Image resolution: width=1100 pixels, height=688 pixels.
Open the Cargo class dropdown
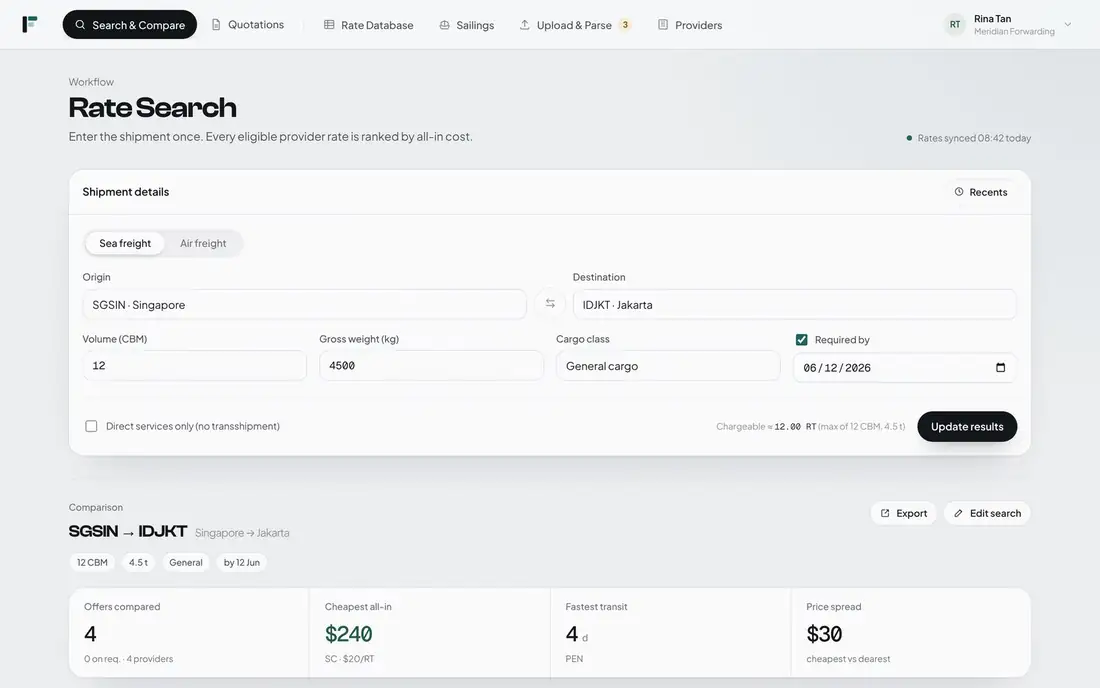coord(668,366)
